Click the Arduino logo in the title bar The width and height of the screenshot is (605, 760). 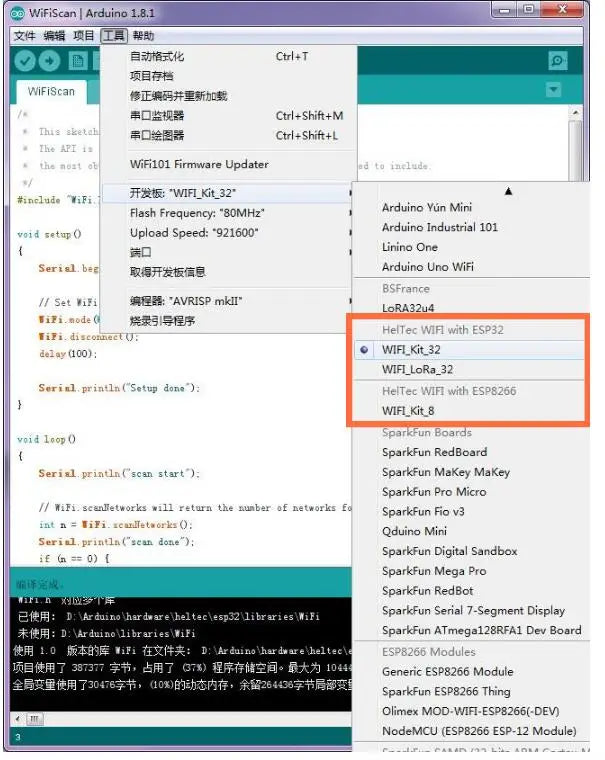pos(18,13)
